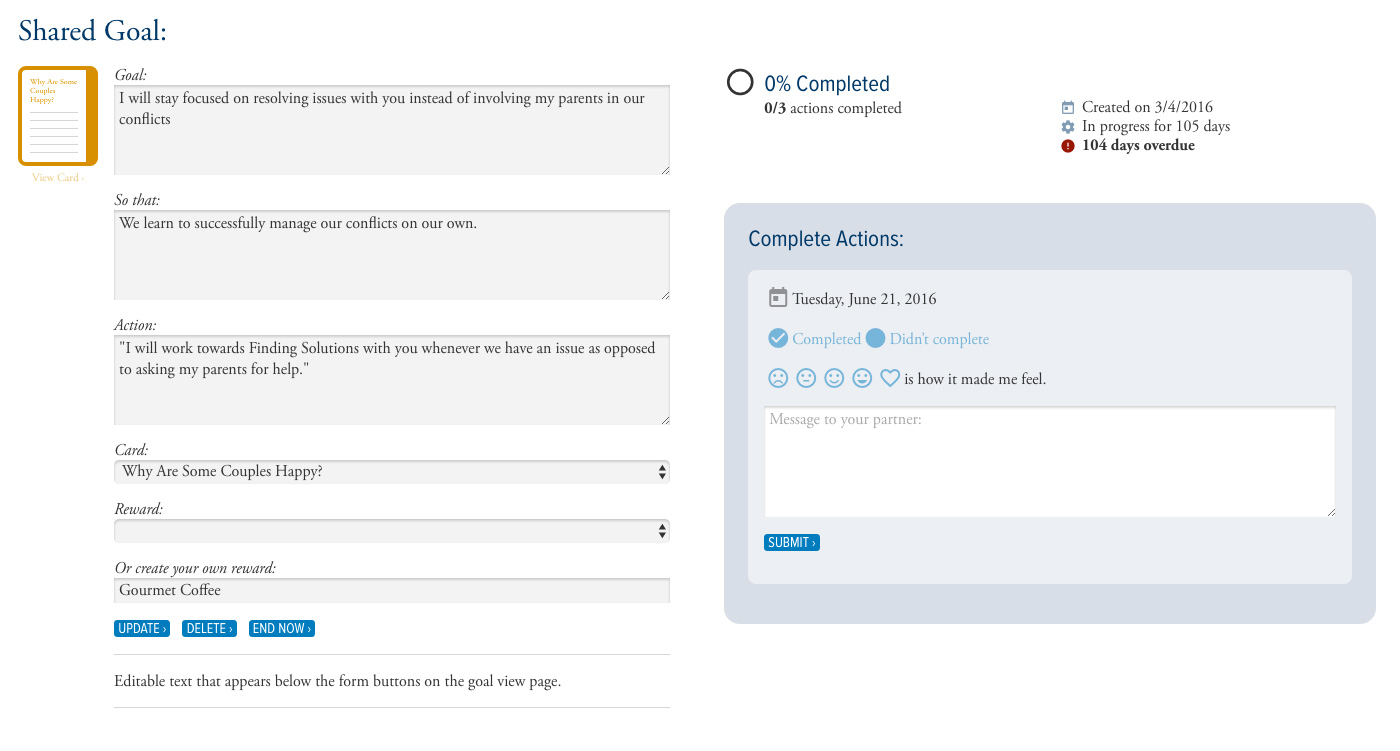
Task: Choose the big grin face mood icon
Action: point(861,378)
